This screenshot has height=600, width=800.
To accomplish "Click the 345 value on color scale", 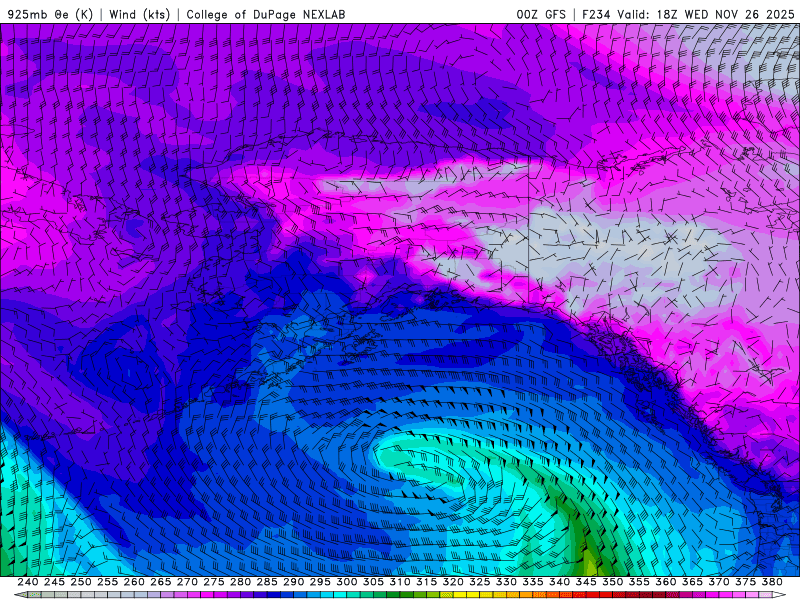I will [x=586, y=582].
